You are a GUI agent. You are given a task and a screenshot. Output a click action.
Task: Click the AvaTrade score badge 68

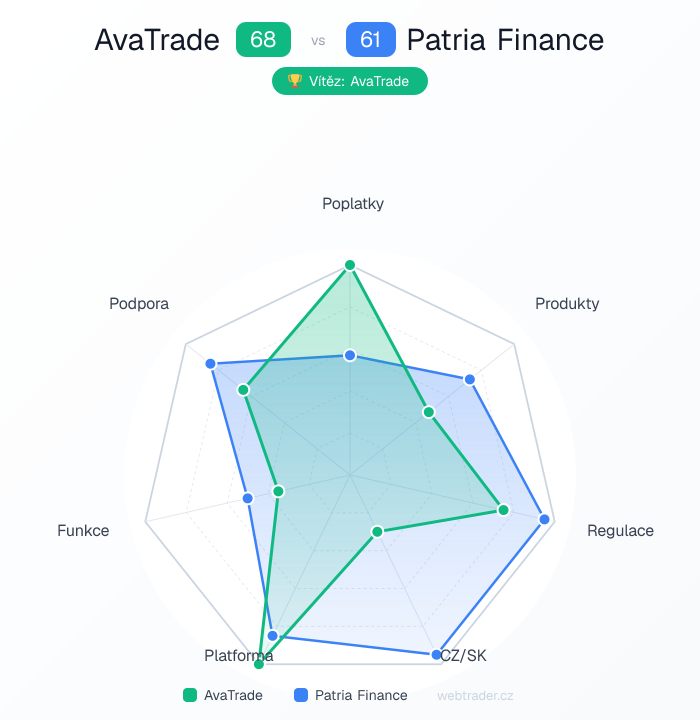(x=263, y=40)
